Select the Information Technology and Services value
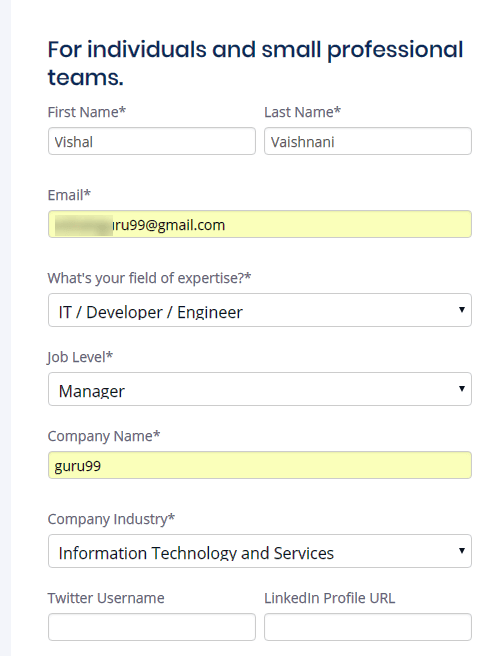The width and height of the screenshot is (504, 656). [x=196, y=553]
